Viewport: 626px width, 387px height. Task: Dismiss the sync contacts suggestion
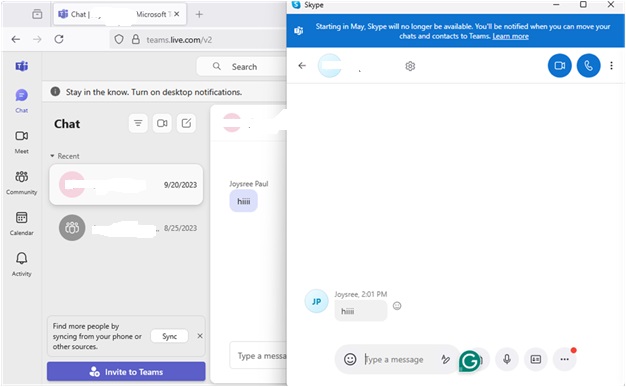[200, 336]
